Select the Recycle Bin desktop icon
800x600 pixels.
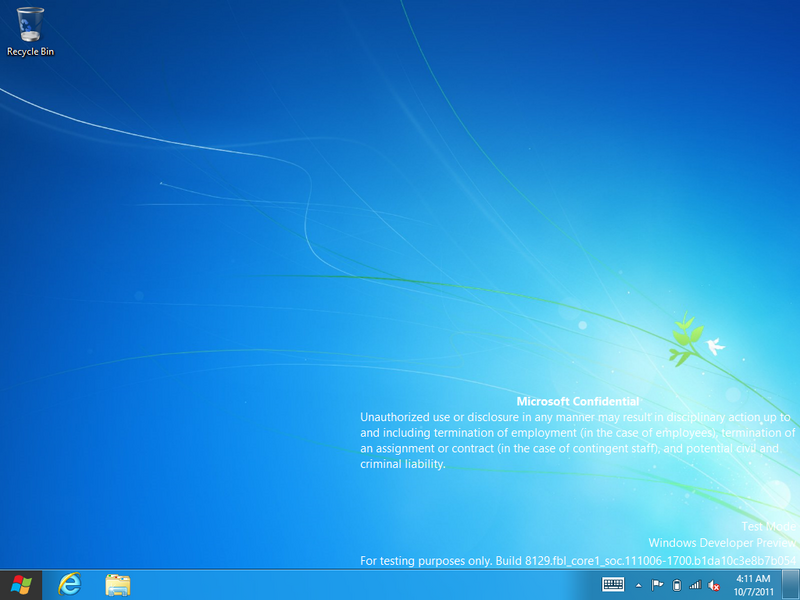[30, 32]
